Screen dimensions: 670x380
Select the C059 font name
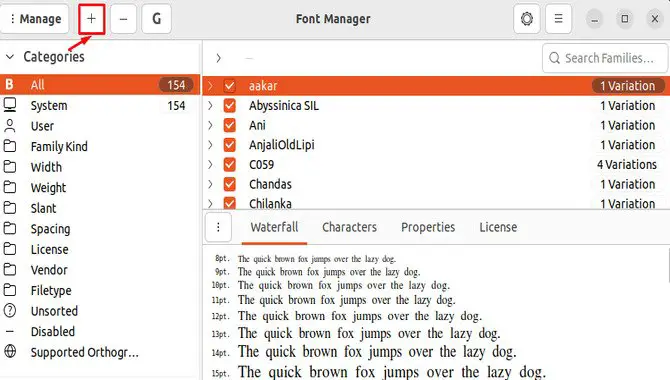coord(262,165)
